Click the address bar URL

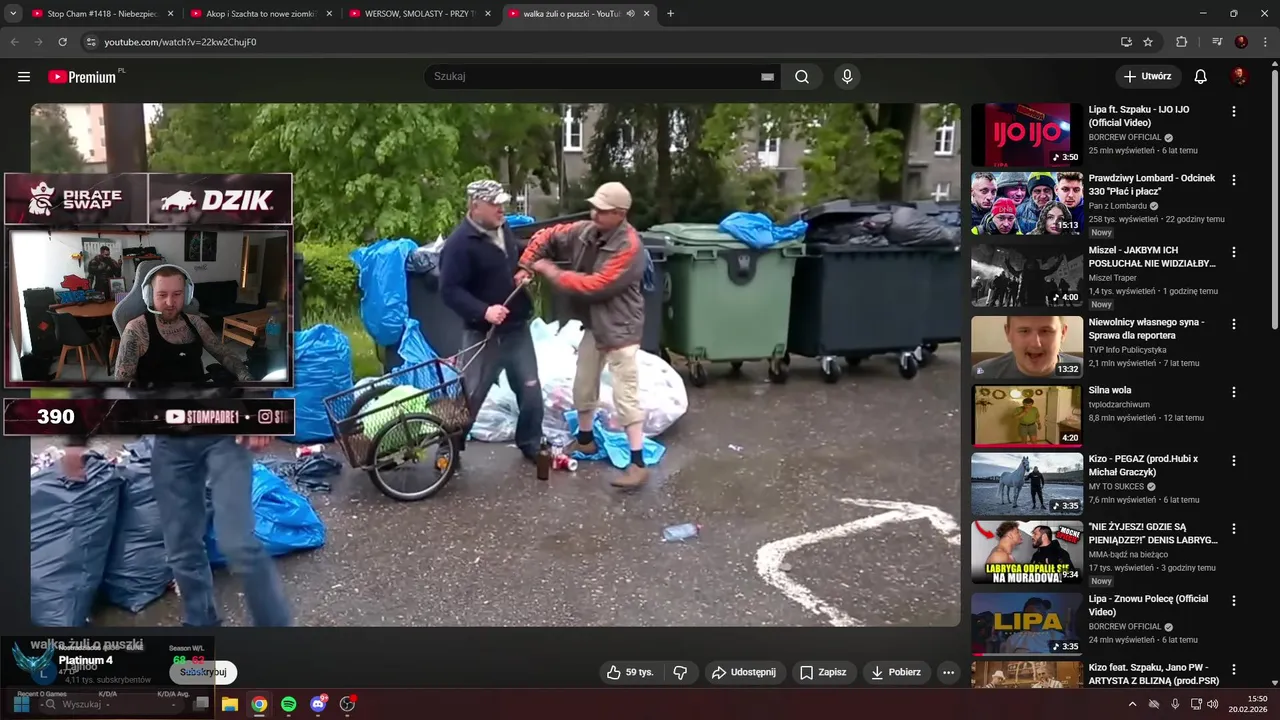[180, 42]
